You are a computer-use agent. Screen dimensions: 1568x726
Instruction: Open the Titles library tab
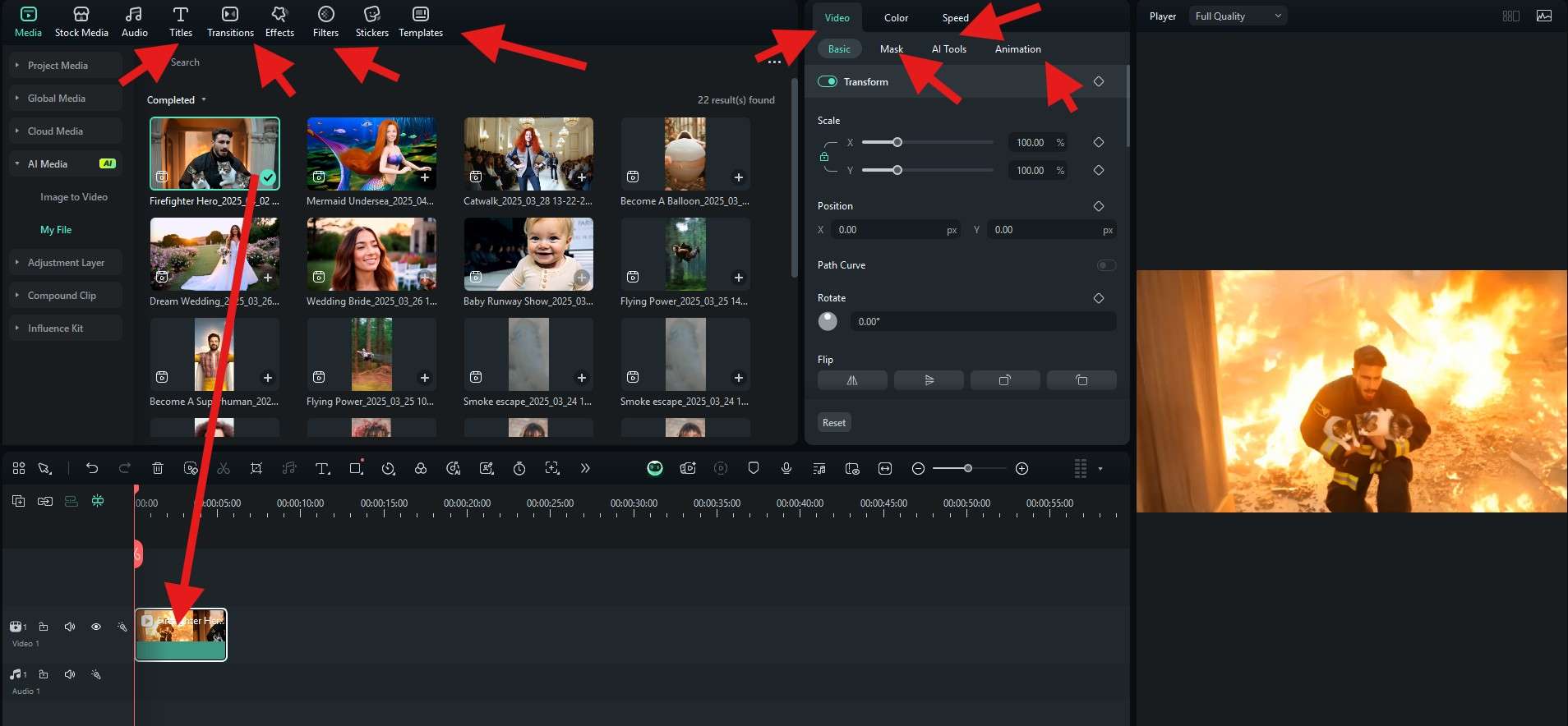point(181,22)
